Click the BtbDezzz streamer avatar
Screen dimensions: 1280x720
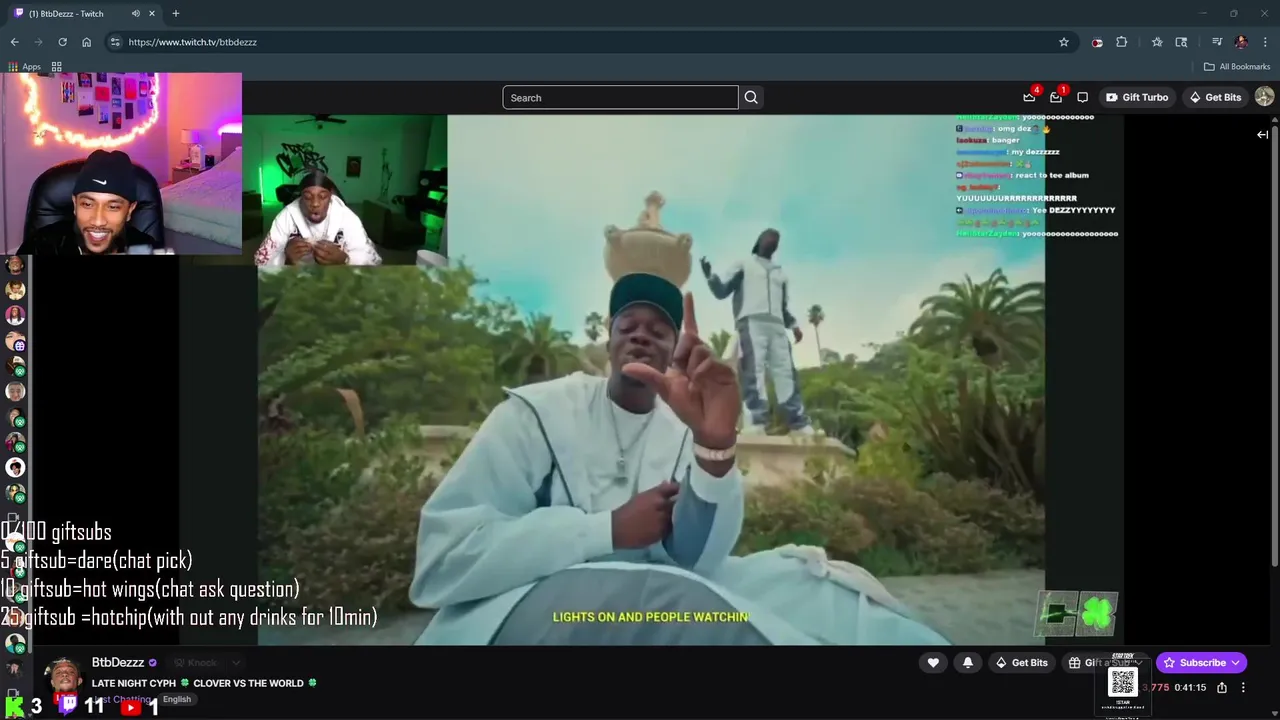(64, 677)
